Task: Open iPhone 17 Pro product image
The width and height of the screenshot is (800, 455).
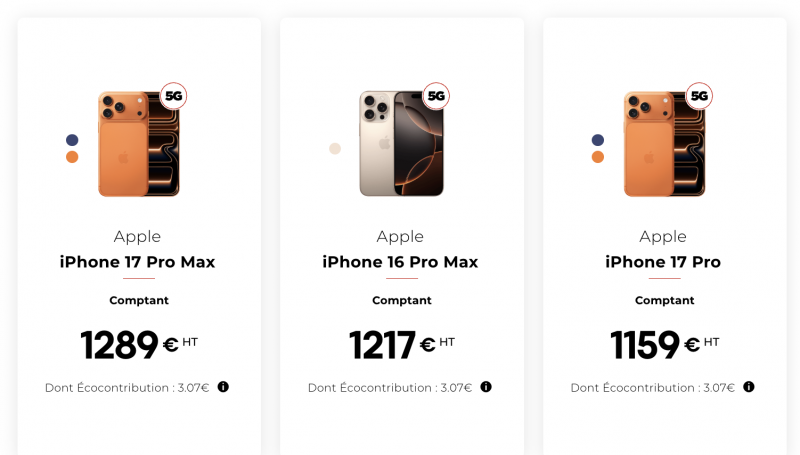Action: (x=664, y=143)
